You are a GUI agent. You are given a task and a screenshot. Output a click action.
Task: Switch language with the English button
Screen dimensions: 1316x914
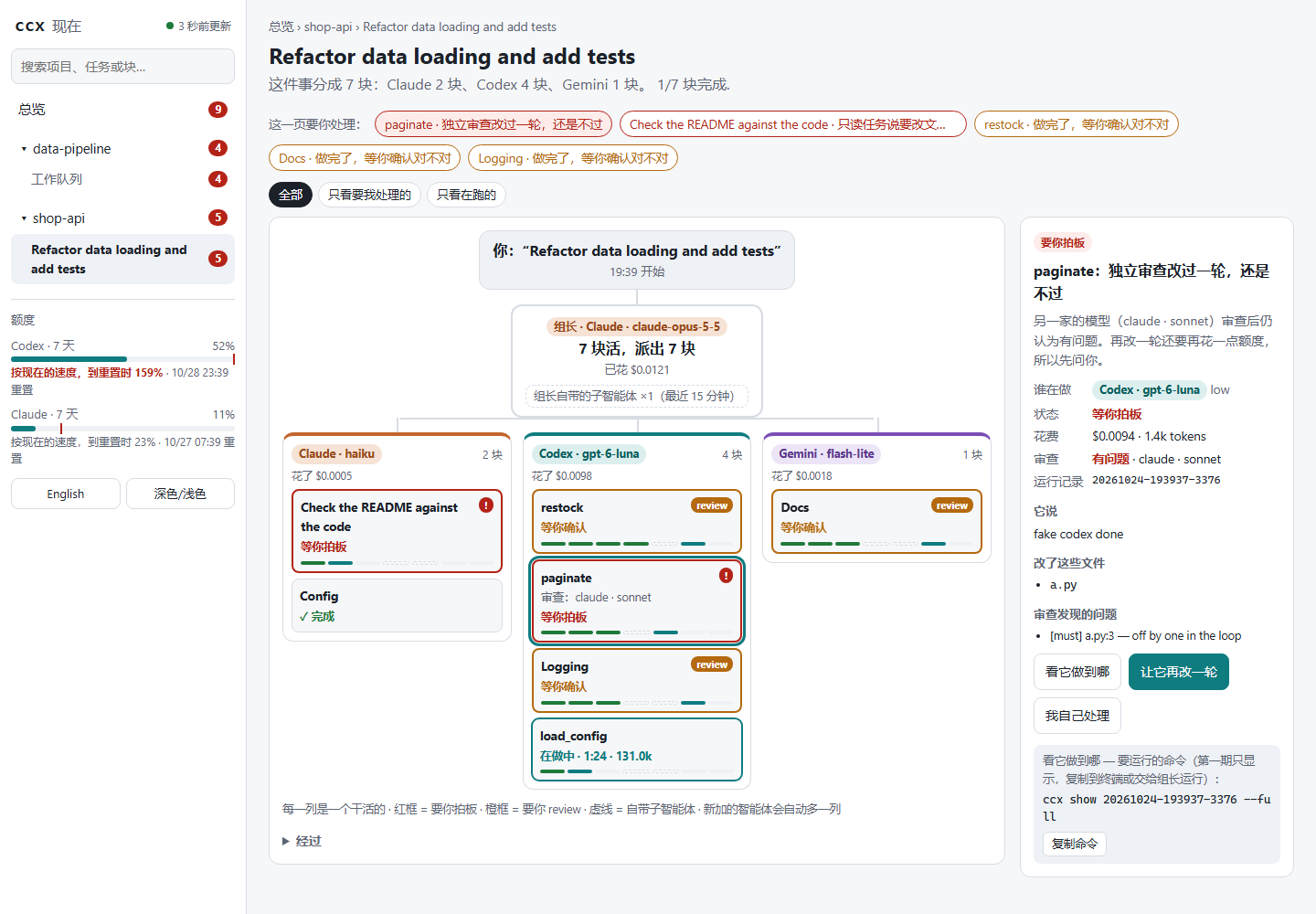[66, 494]
